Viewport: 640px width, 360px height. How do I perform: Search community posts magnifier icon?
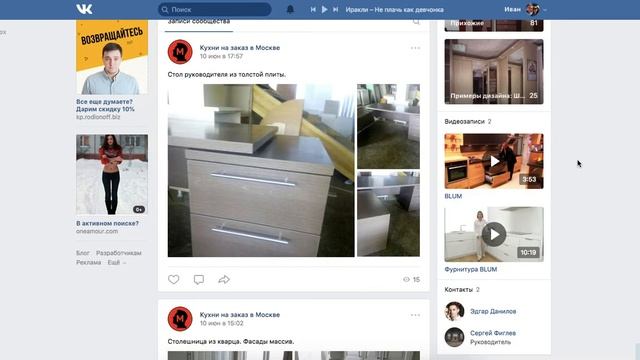click(x=416, y=22)
